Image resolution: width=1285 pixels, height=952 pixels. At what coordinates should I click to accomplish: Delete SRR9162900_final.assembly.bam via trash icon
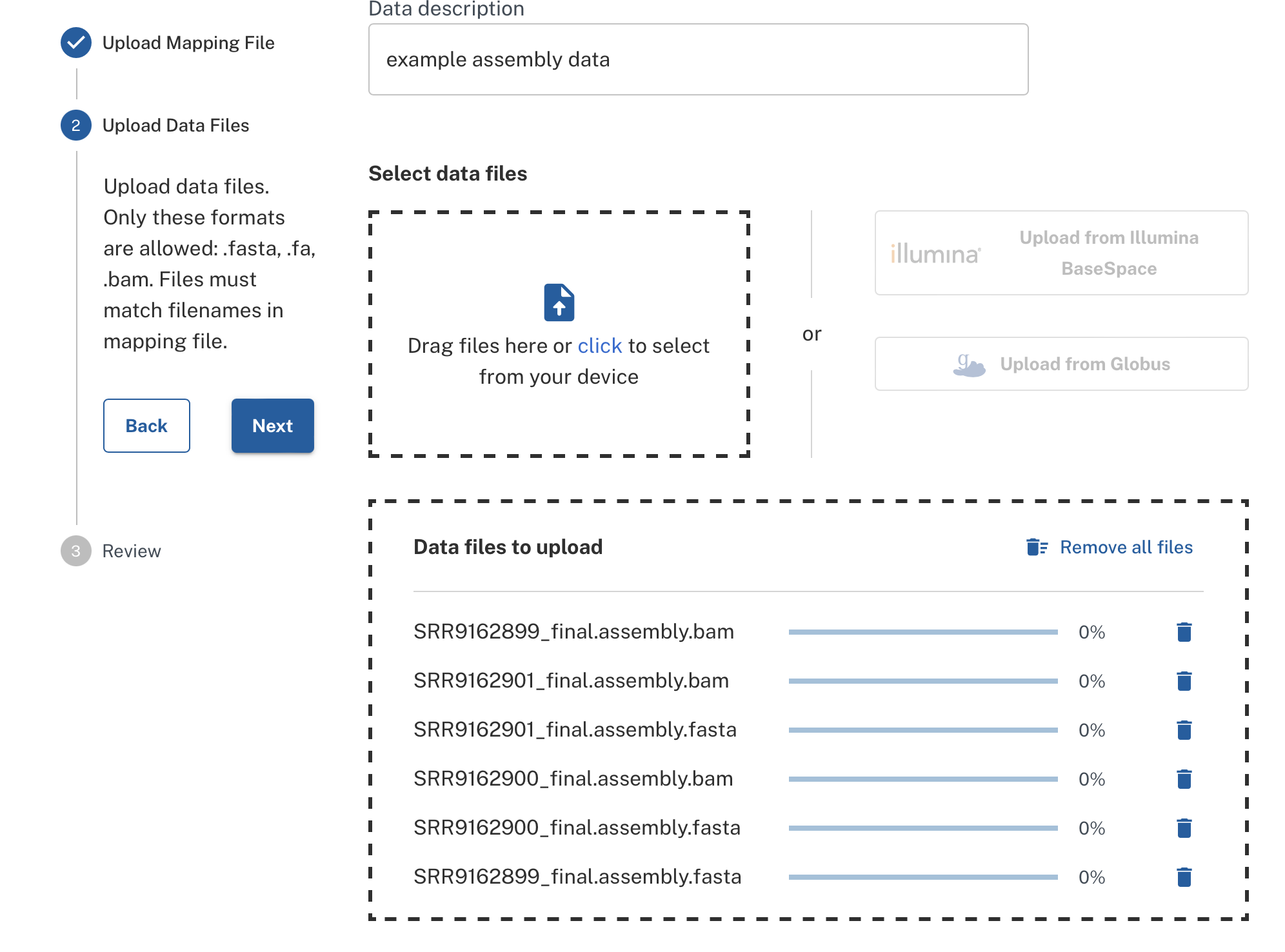pyautogui.click(x=1184, y=779)
